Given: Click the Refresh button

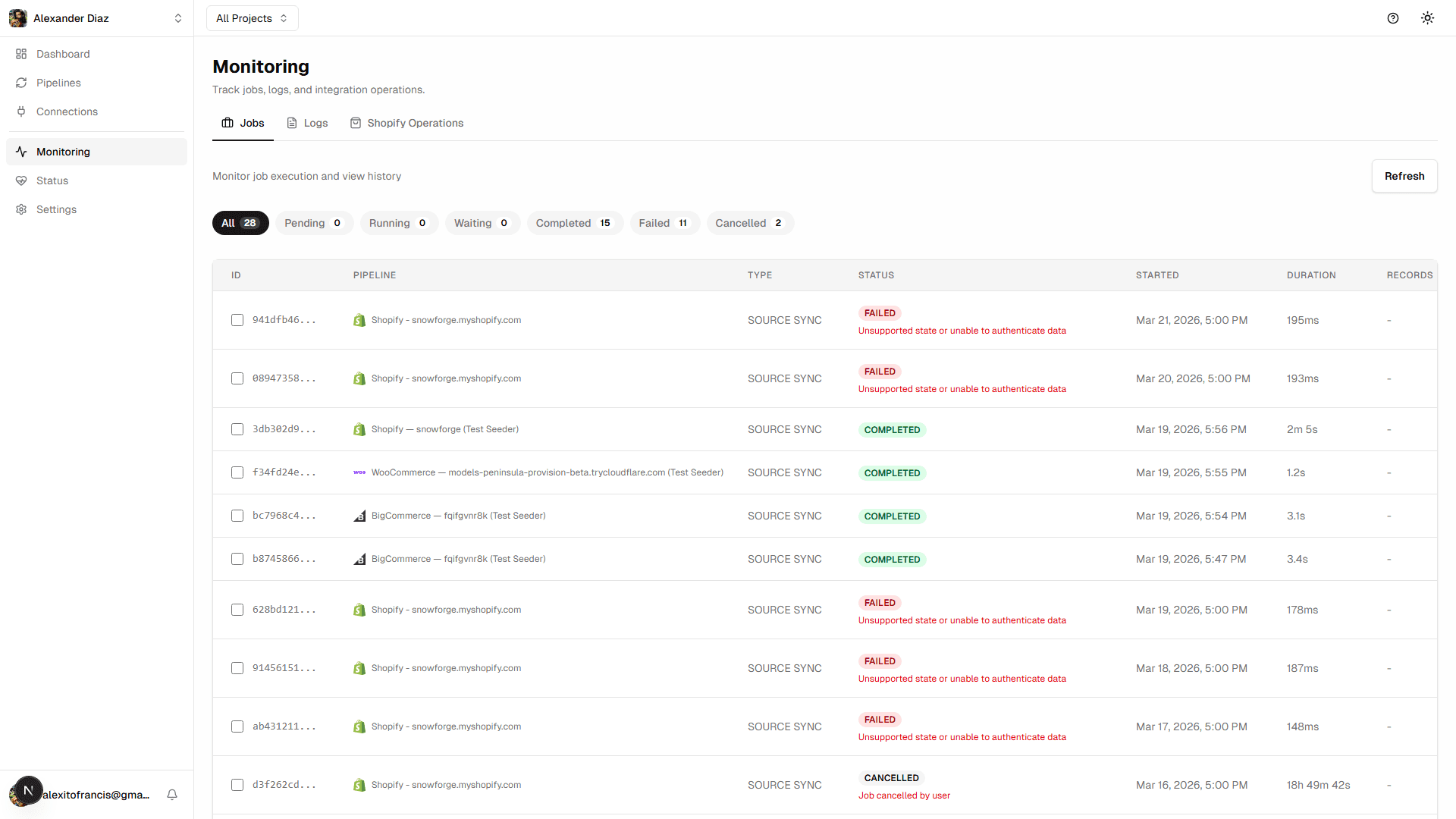Looking at the screenshot, I should (1404, 176).
